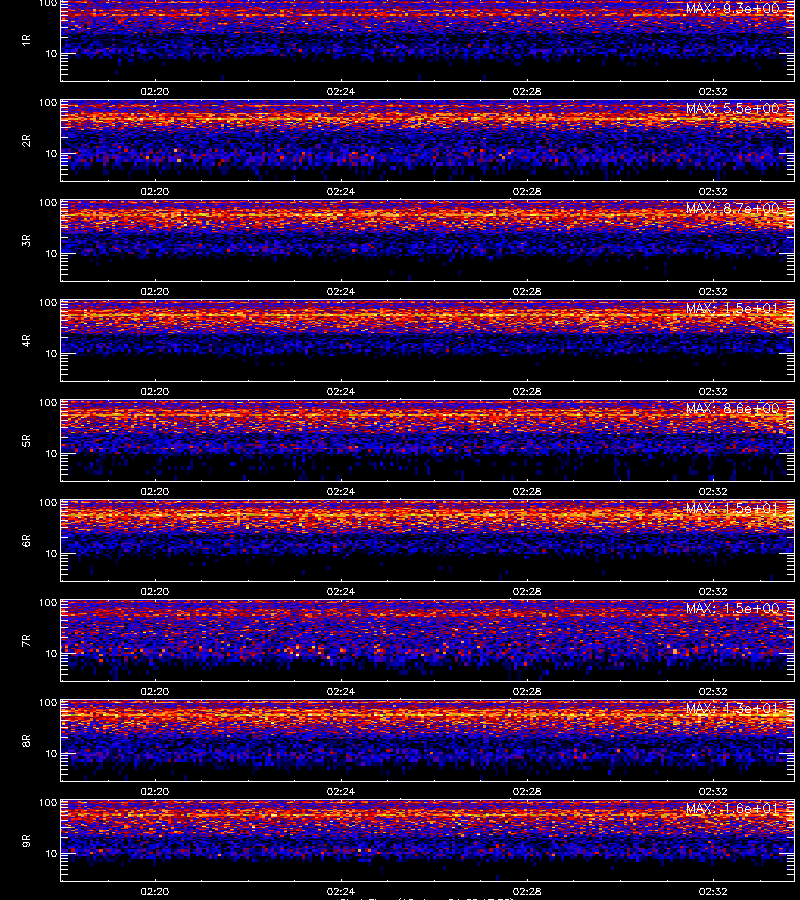
Task: Click the 02:28 time label under panel 4R
Action: click(527, 391)
